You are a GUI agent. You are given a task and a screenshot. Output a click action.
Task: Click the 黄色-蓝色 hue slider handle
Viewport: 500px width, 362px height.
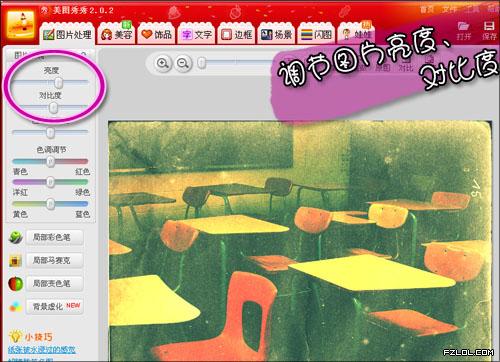(50, 203)
